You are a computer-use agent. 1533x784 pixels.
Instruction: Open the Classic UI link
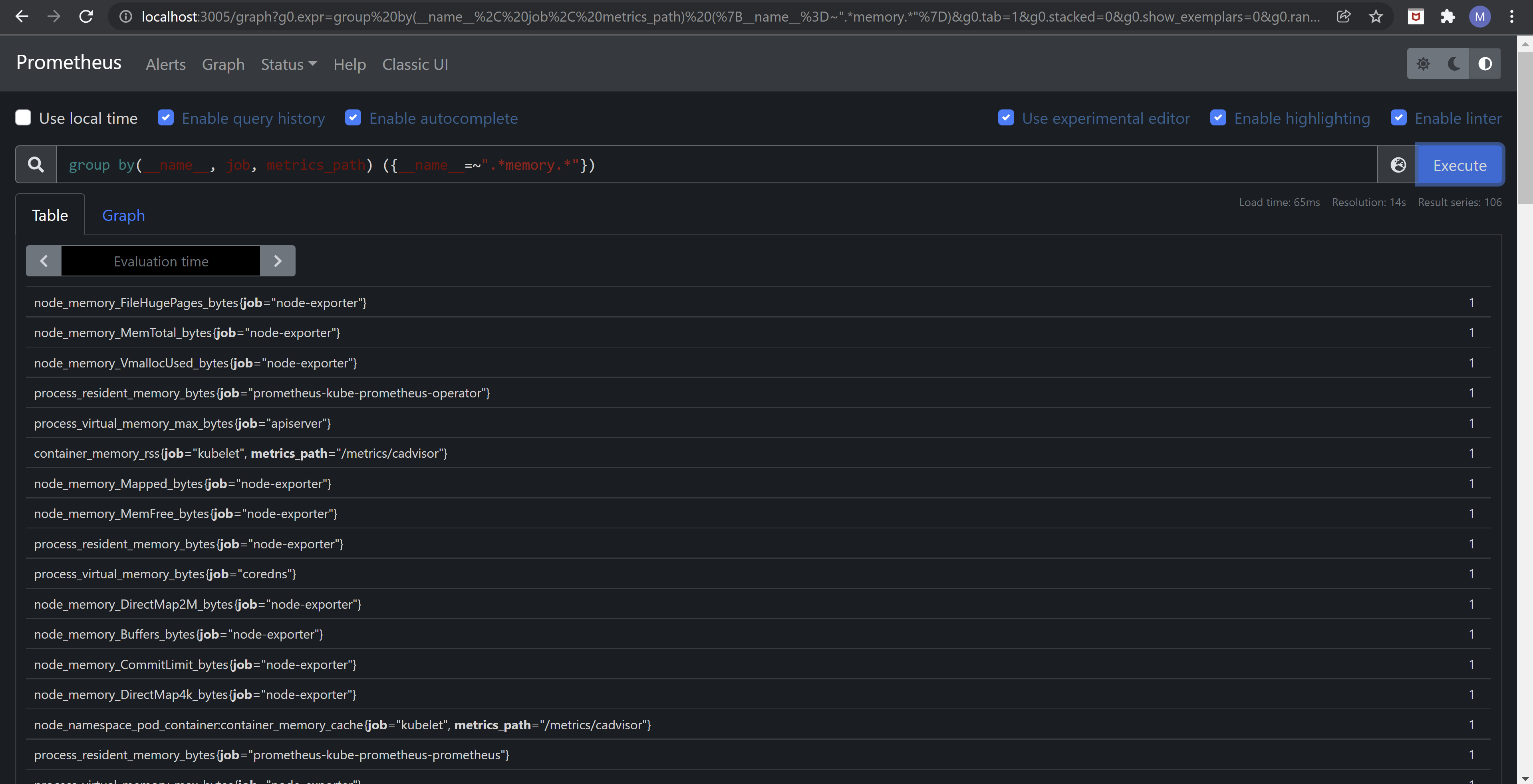[415, 64]
